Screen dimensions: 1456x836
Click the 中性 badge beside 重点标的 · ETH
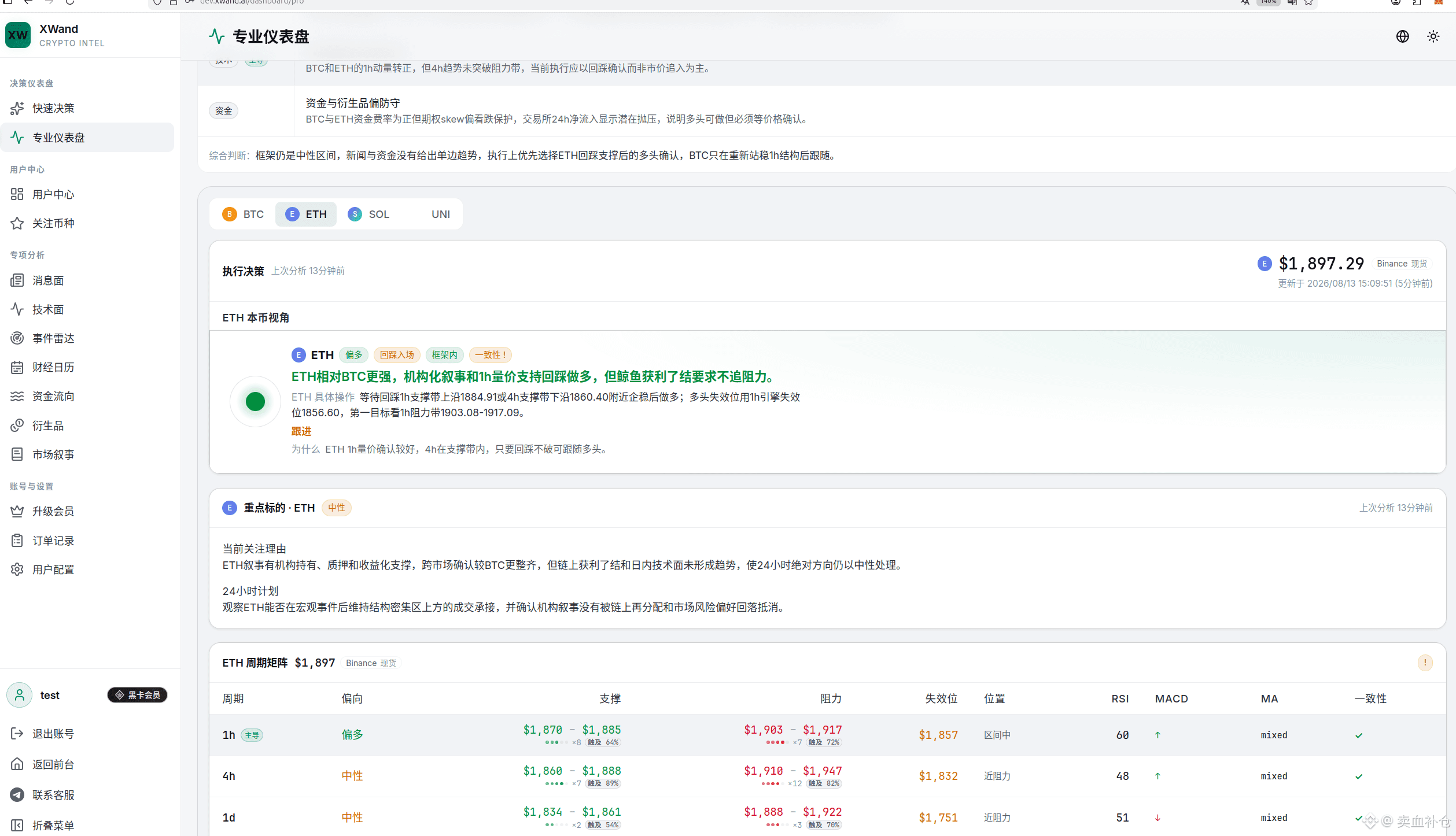tap(337, 508)
